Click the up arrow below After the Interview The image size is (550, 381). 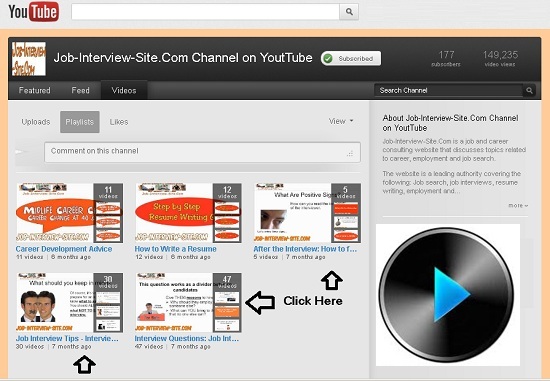click(x=332, y=280)
